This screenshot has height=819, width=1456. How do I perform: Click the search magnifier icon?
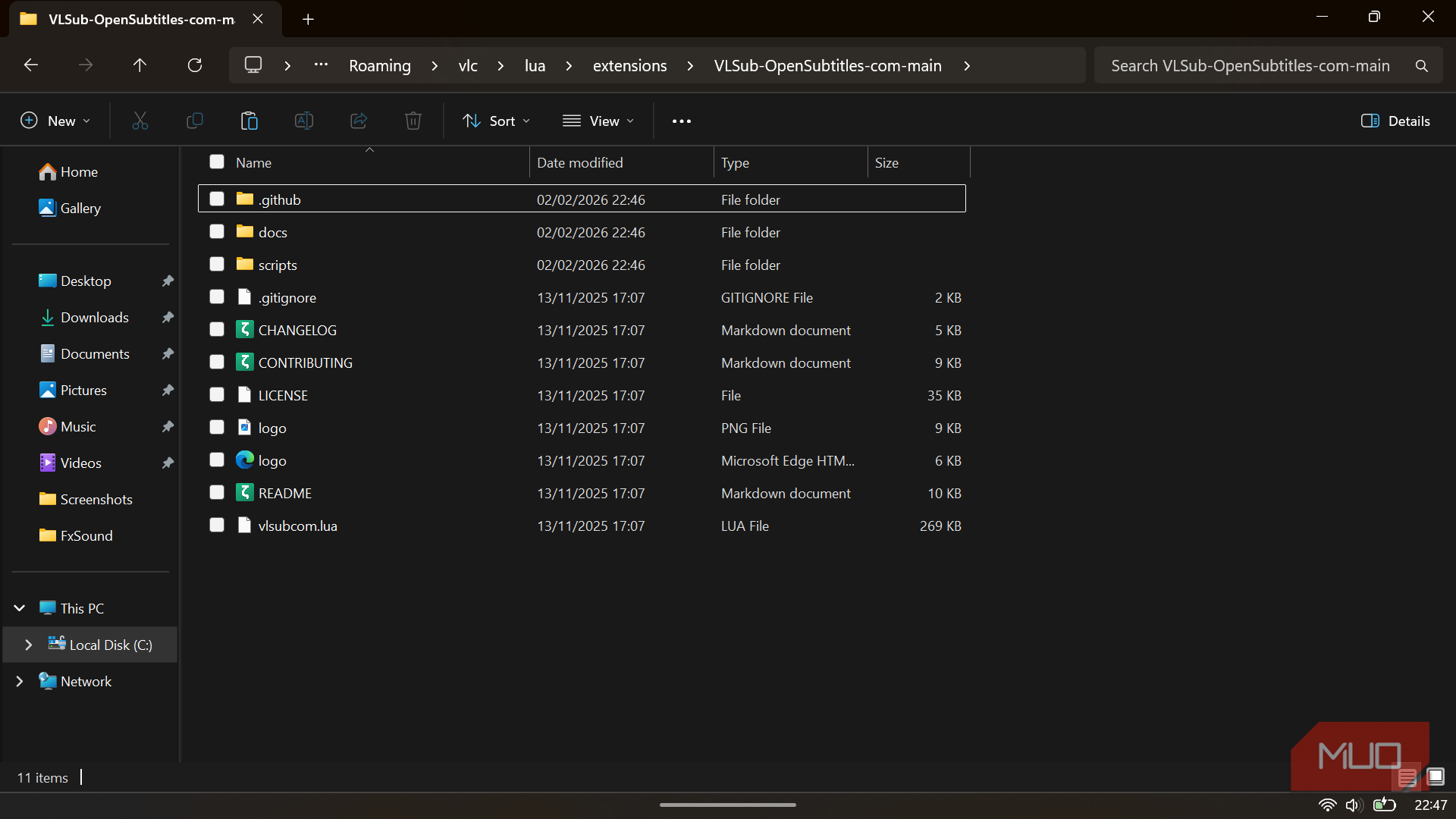pyautogui.click(x=1422, y=66)
